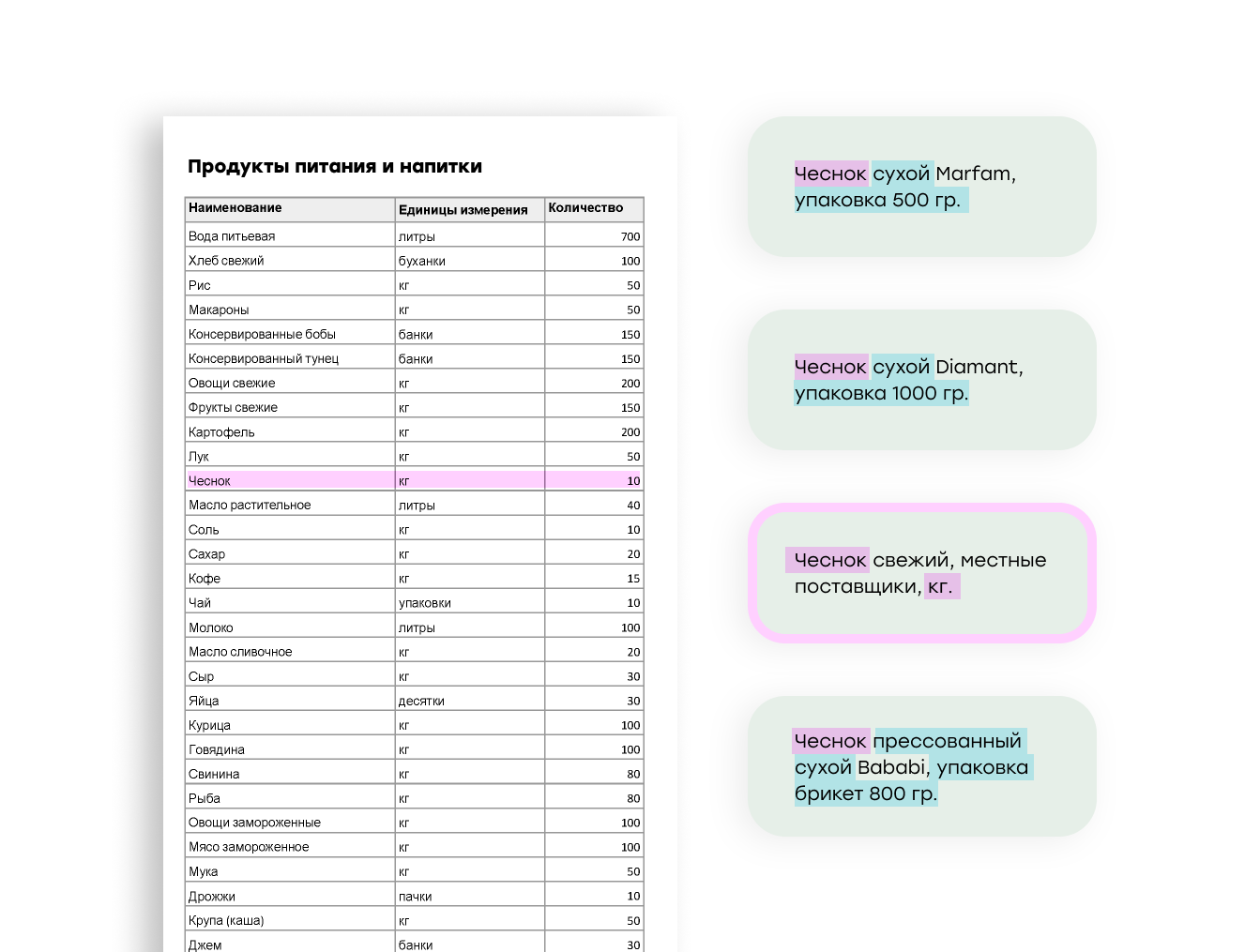Image resolution: width=1260 pixels, height=952 pixels.
Task: Click the Продукты питания и напитки title
Action: point(335,167)
